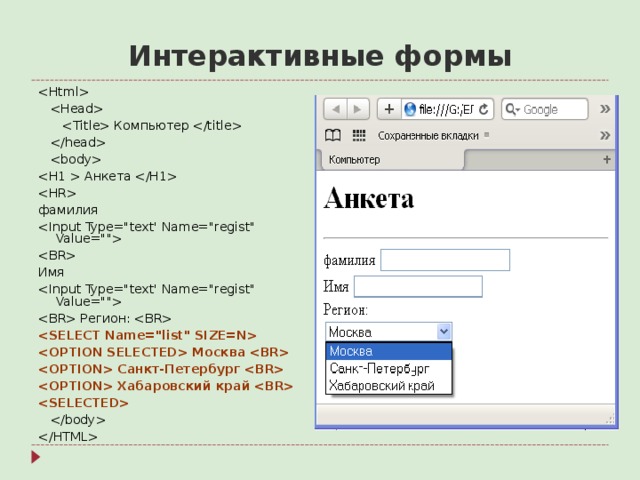Click the globe site icon in address bar
This screenshot has height=480, width=640.
coord(409,109)
